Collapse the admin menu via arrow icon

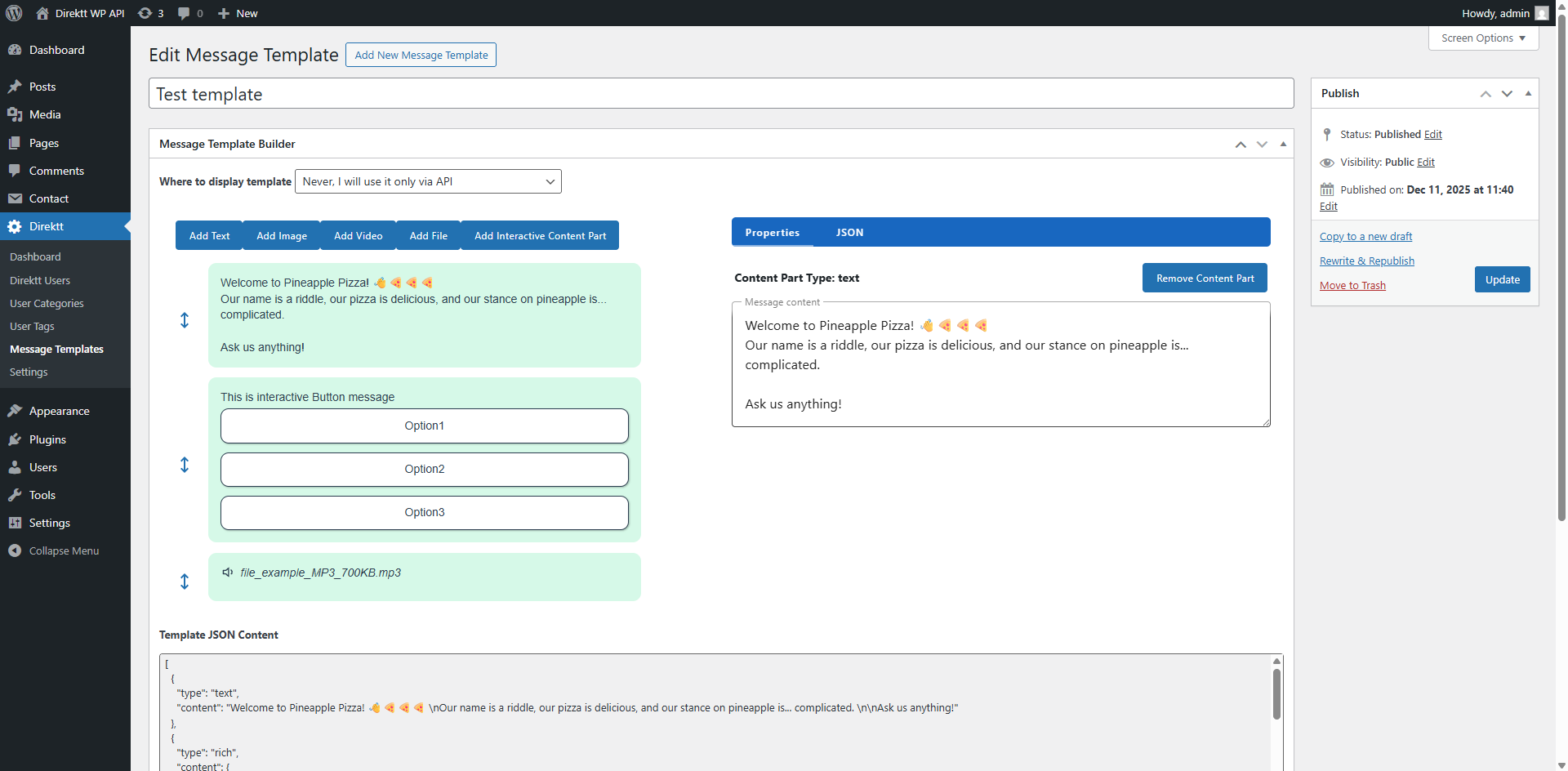pos(14,550)
